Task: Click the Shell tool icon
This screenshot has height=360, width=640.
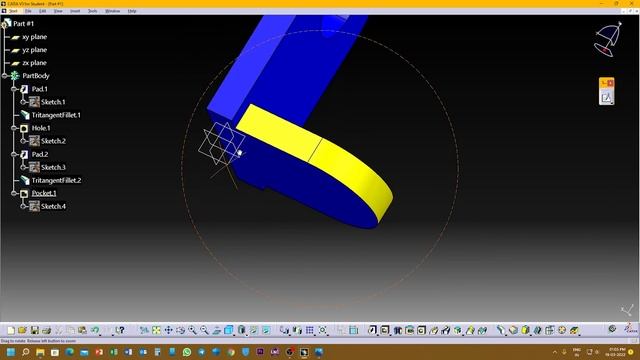Action: coord(538,330)
